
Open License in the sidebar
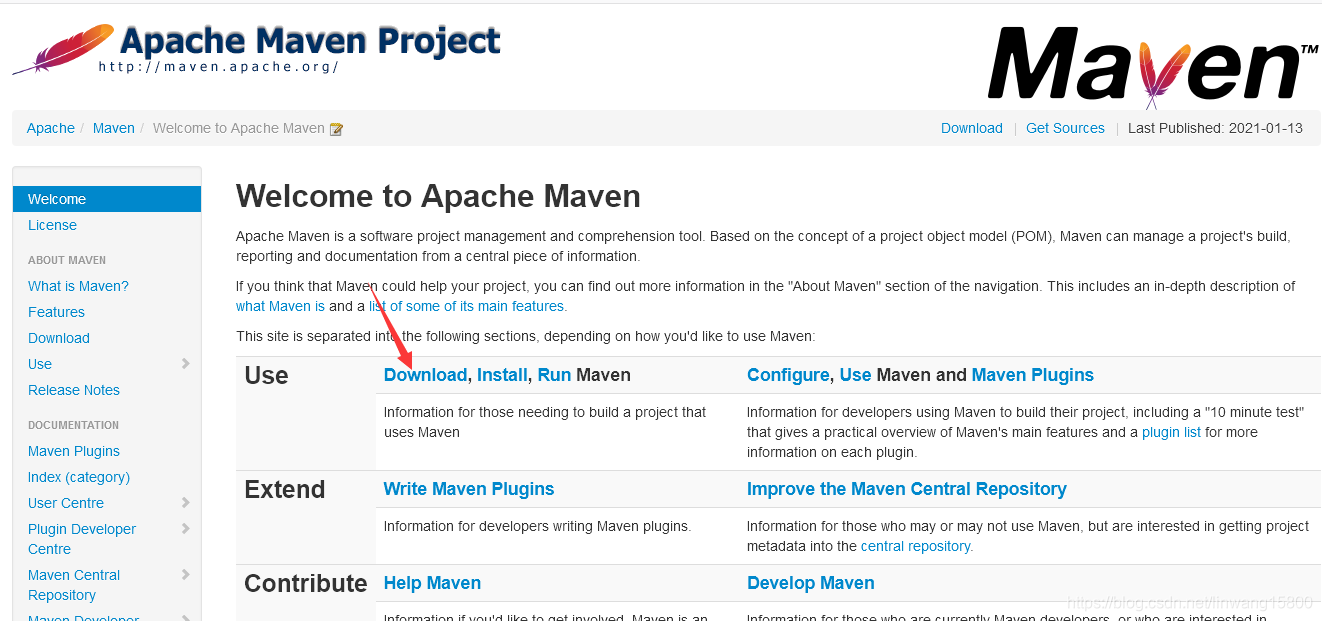pos(52,225)
